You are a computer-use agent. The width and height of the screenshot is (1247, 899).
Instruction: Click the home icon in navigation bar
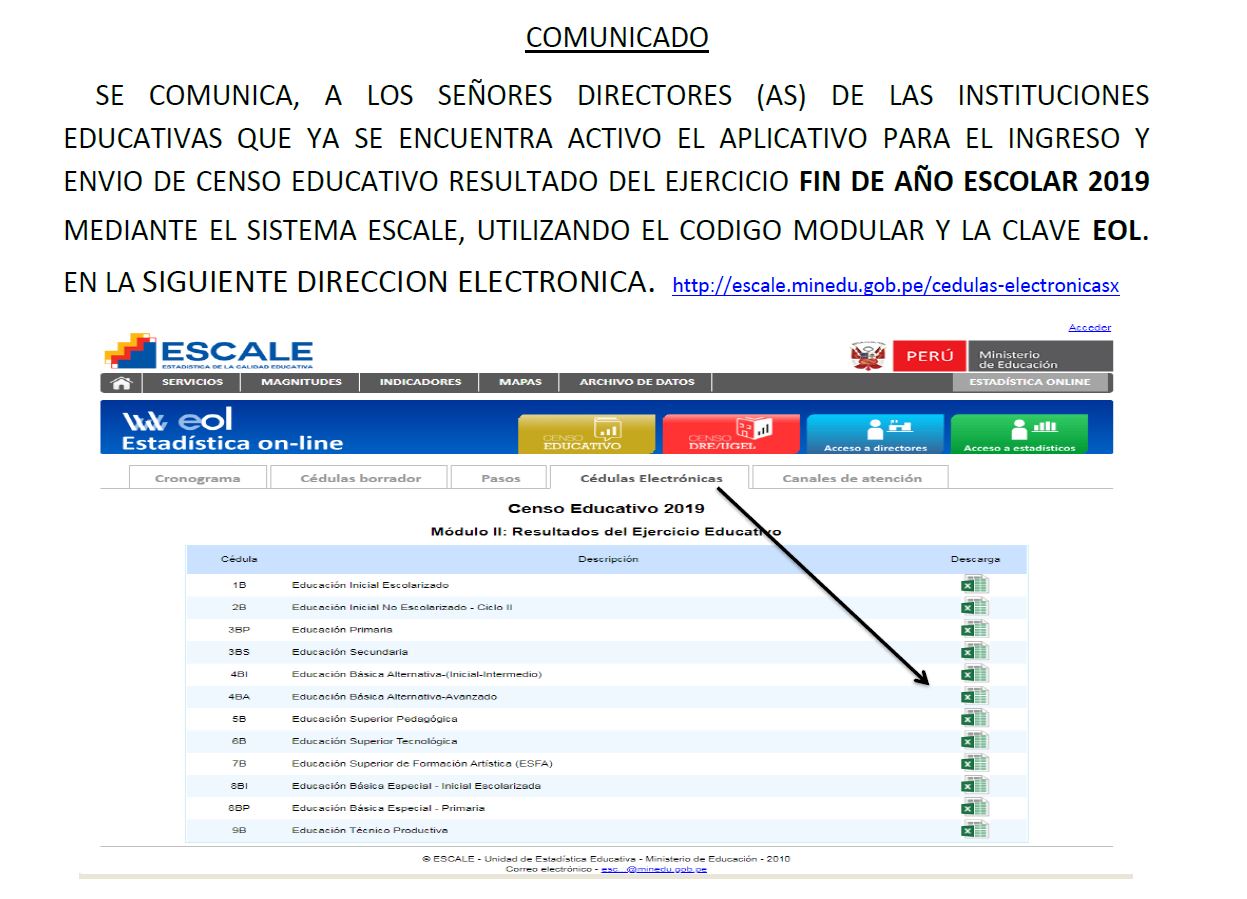pos(122,382)
